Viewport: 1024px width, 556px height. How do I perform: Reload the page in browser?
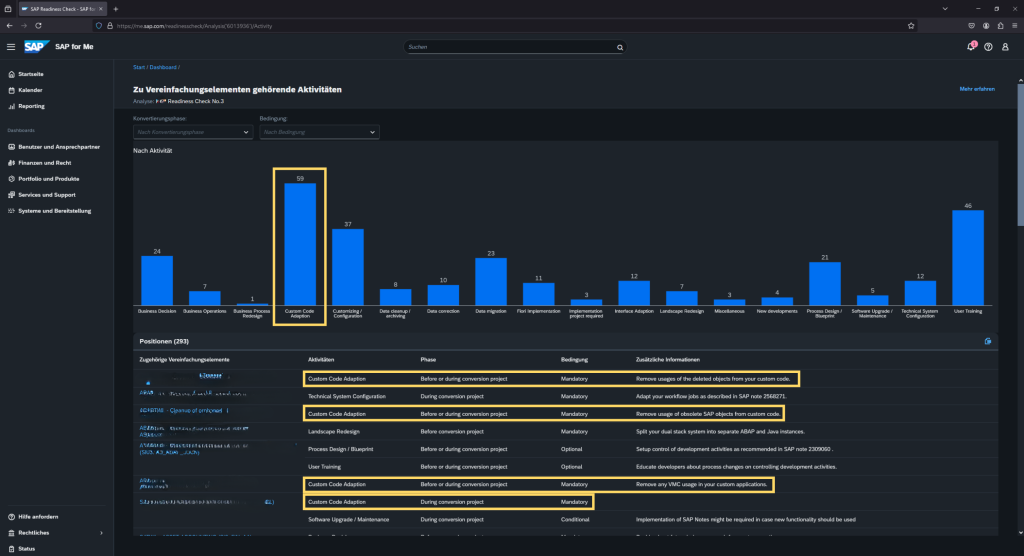coord(39,26)
